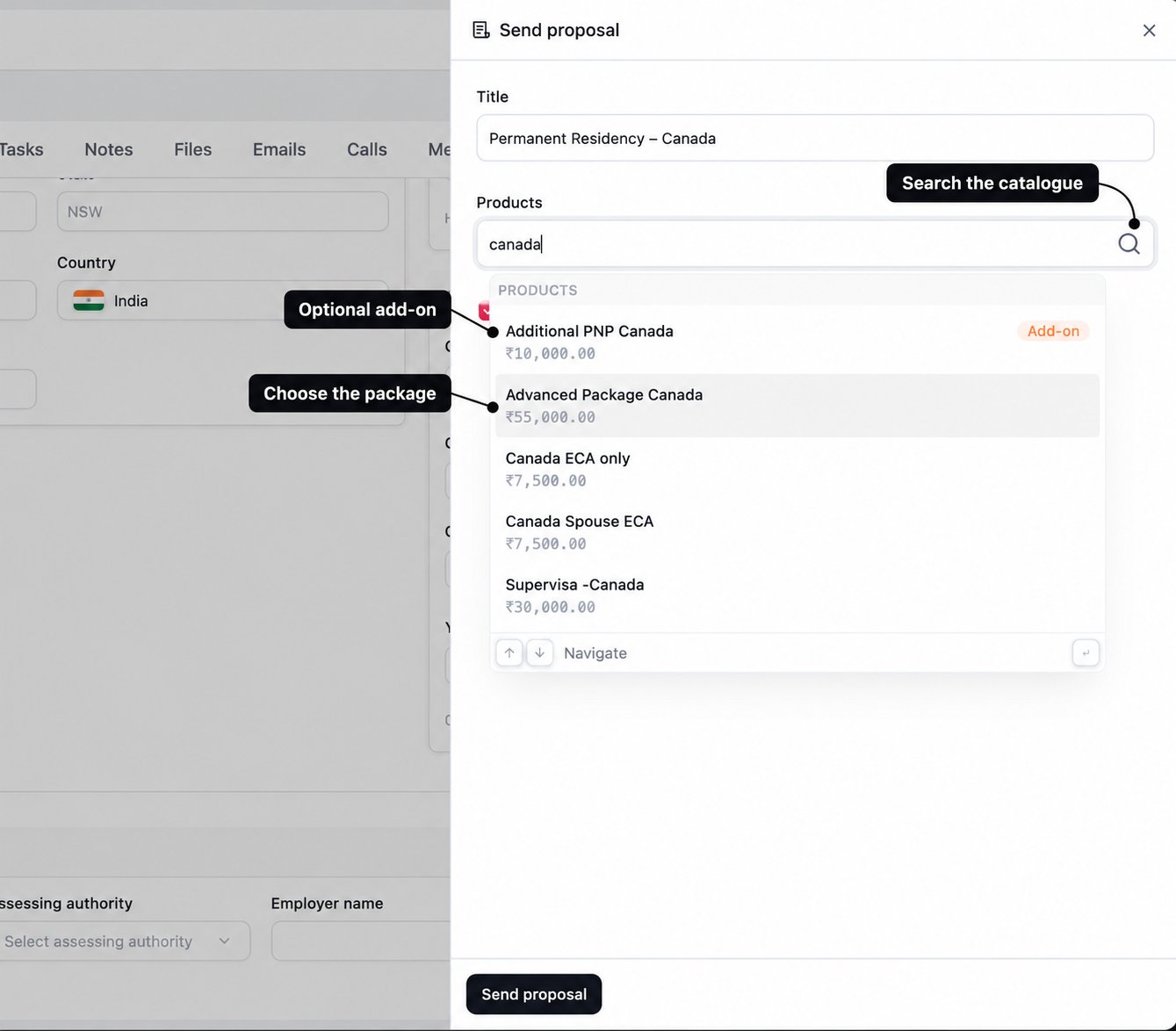Click the Send proposal button
Viewport: 1176px width, 1031px height.
534,994
